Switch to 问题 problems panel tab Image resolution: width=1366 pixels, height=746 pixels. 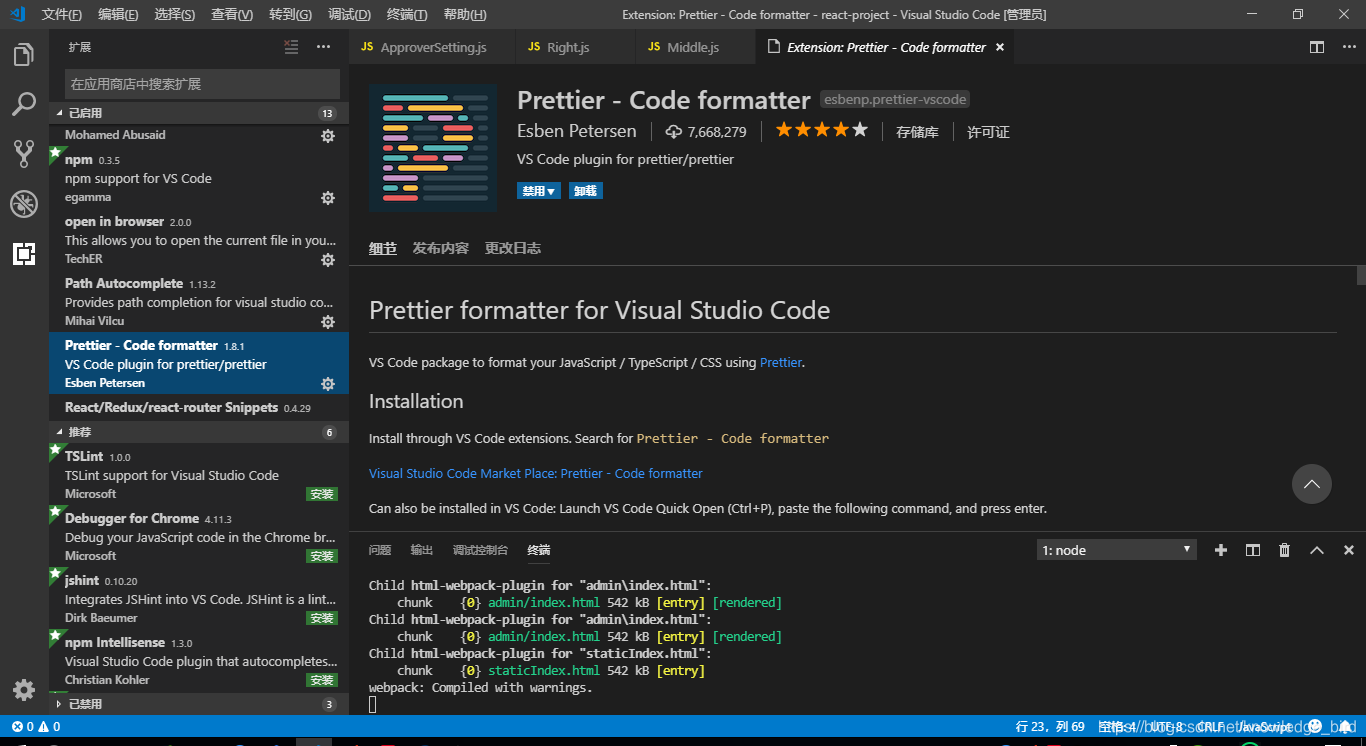[380, 550]
